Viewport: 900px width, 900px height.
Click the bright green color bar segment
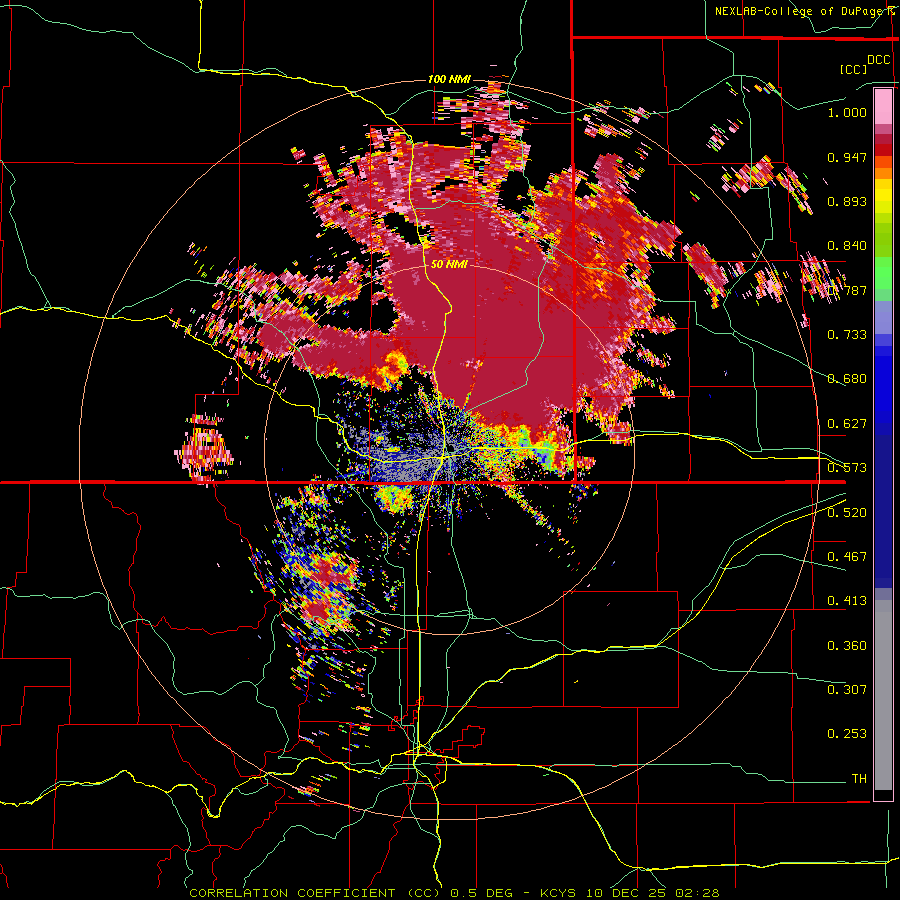coord(883,273)
